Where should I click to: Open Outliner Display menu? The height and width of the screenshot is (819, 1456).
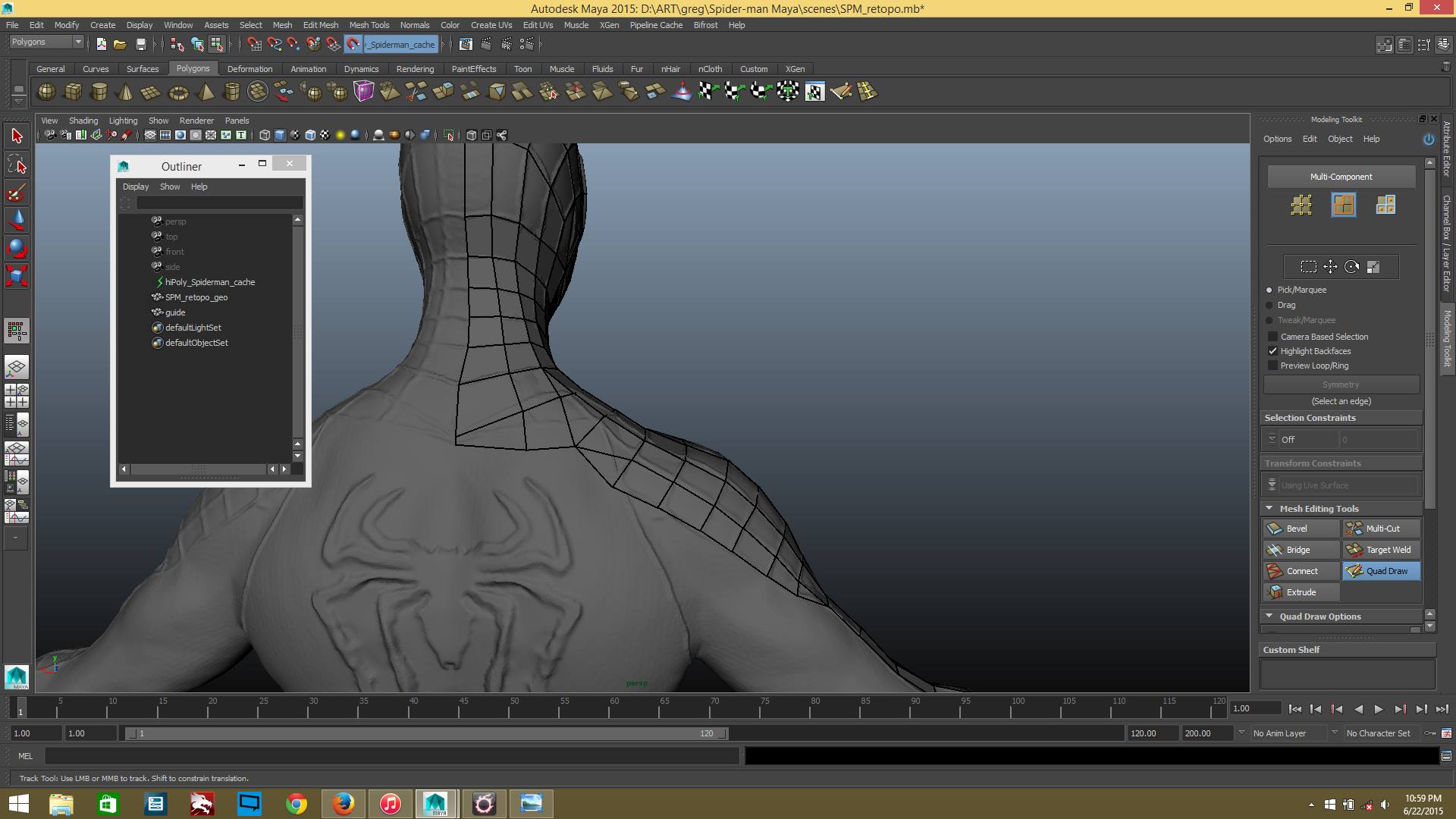(136, 187)
